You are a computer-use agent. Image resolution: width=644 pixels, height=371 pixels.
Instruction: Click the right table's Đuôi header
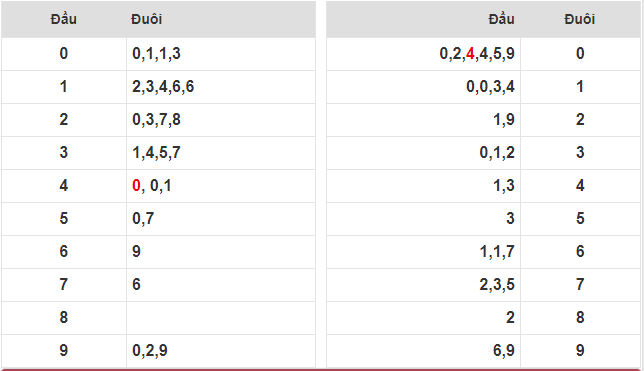coord(580,19)
